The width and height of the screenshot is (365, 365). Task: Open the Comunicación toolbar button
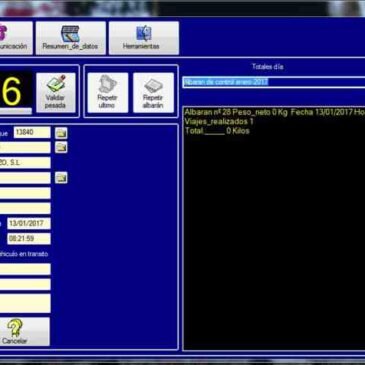pos(16,38)
